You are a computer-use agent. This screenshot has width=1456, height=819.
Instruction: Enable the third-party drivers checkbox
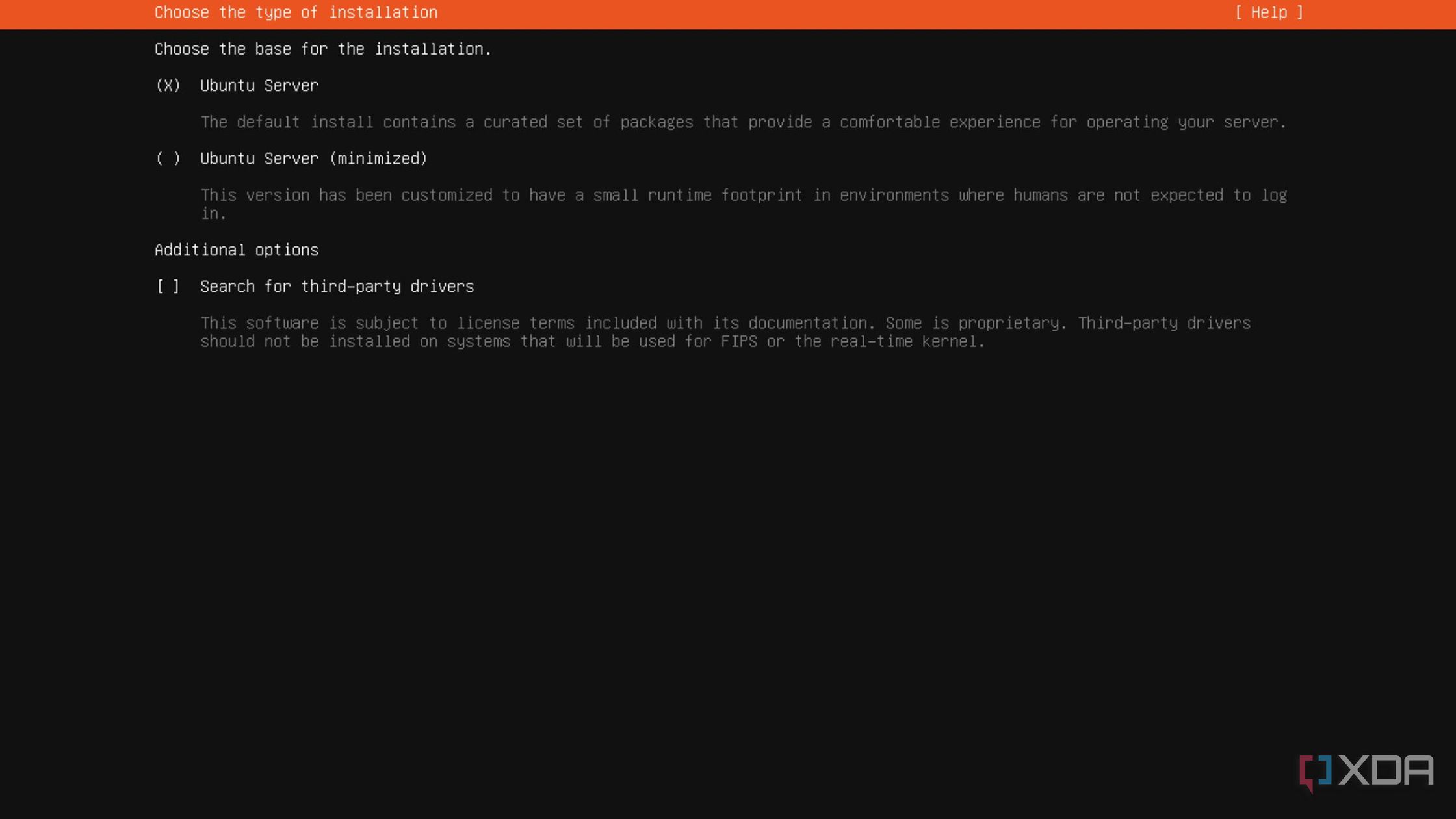click(x=168, y=287)
